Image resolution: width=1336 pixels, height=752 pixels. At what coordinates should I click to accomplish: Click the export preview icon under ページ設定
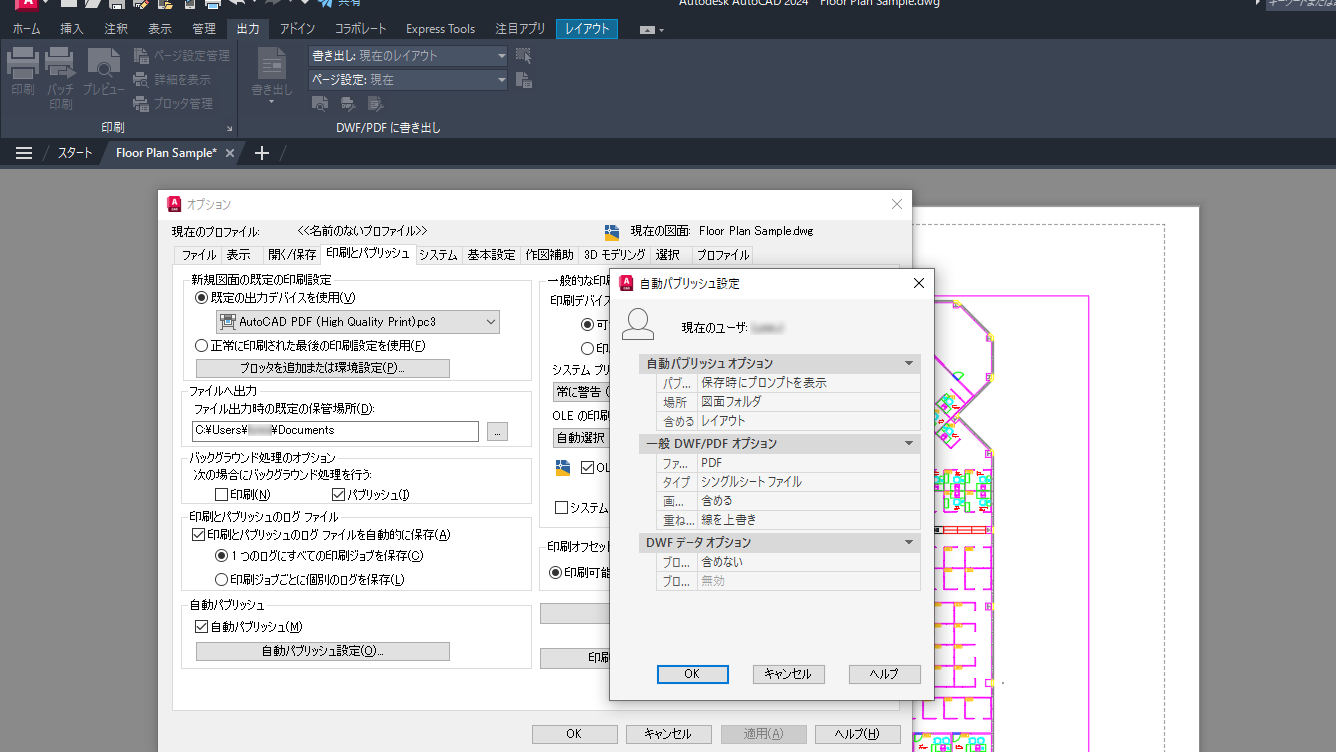click(320, 103)
